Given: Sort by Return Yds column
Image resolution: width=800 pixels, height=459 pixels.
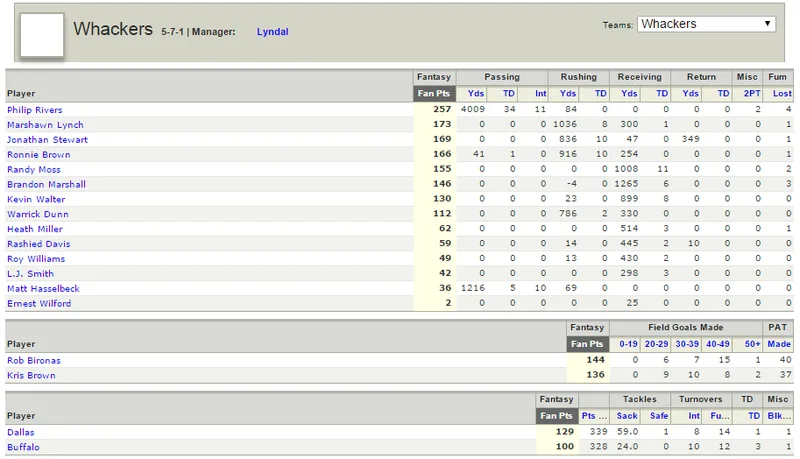Looking at the screenshot, I should [x=690, y=93].
